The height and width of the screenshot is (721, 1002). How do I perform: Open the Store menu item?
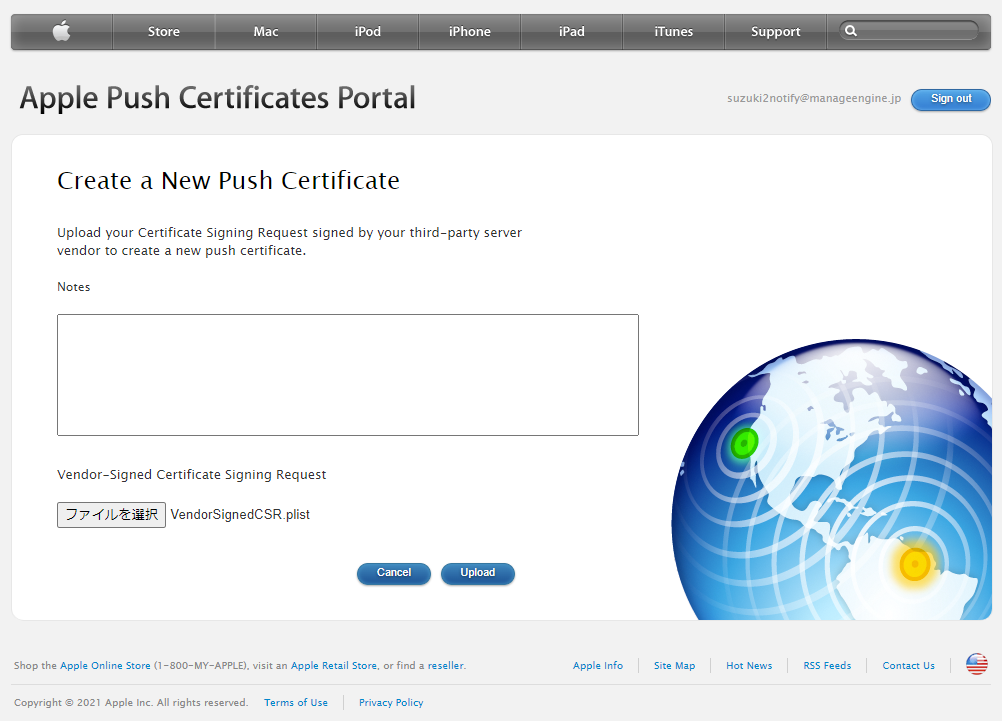164,32
